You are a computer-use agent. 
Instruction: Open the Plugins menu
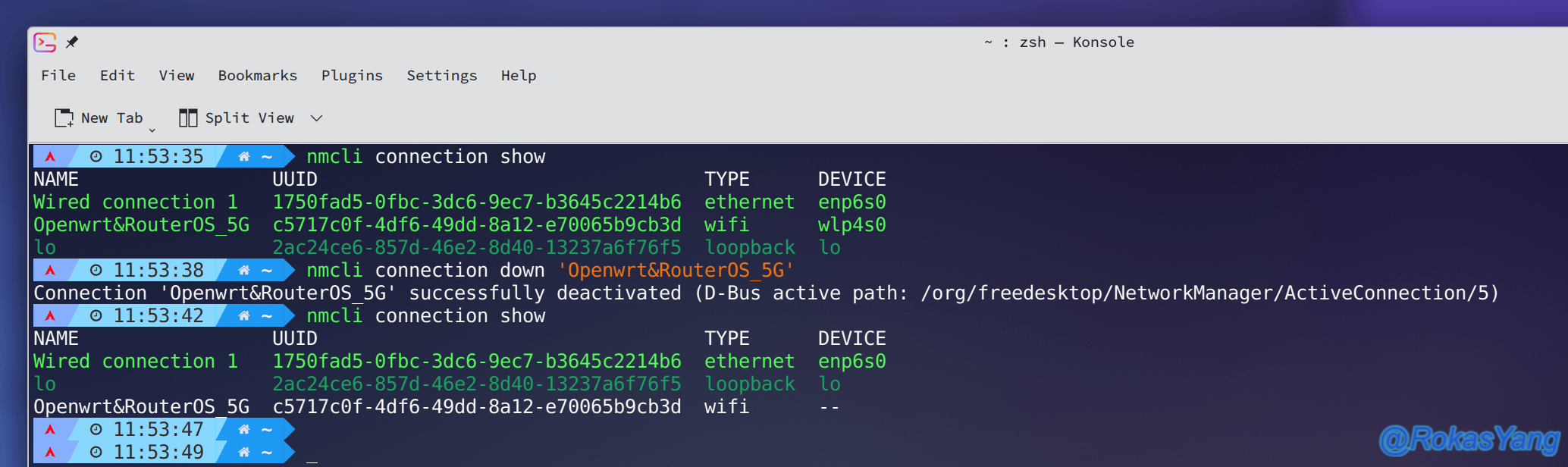click(x=352, y=75)
